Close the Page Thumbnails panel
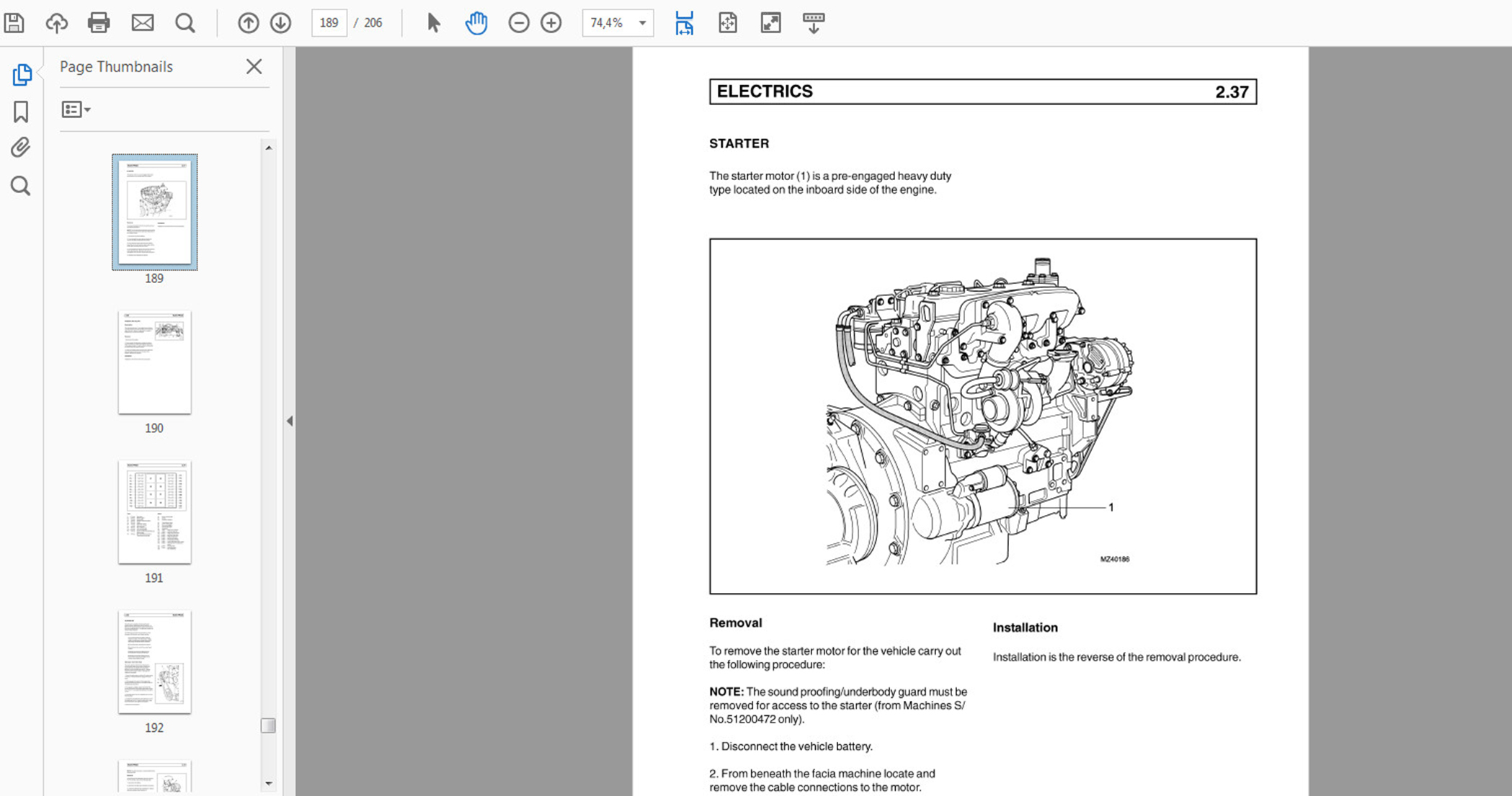The height and width of the screenshot is (796, 1512). coord(254,67)
